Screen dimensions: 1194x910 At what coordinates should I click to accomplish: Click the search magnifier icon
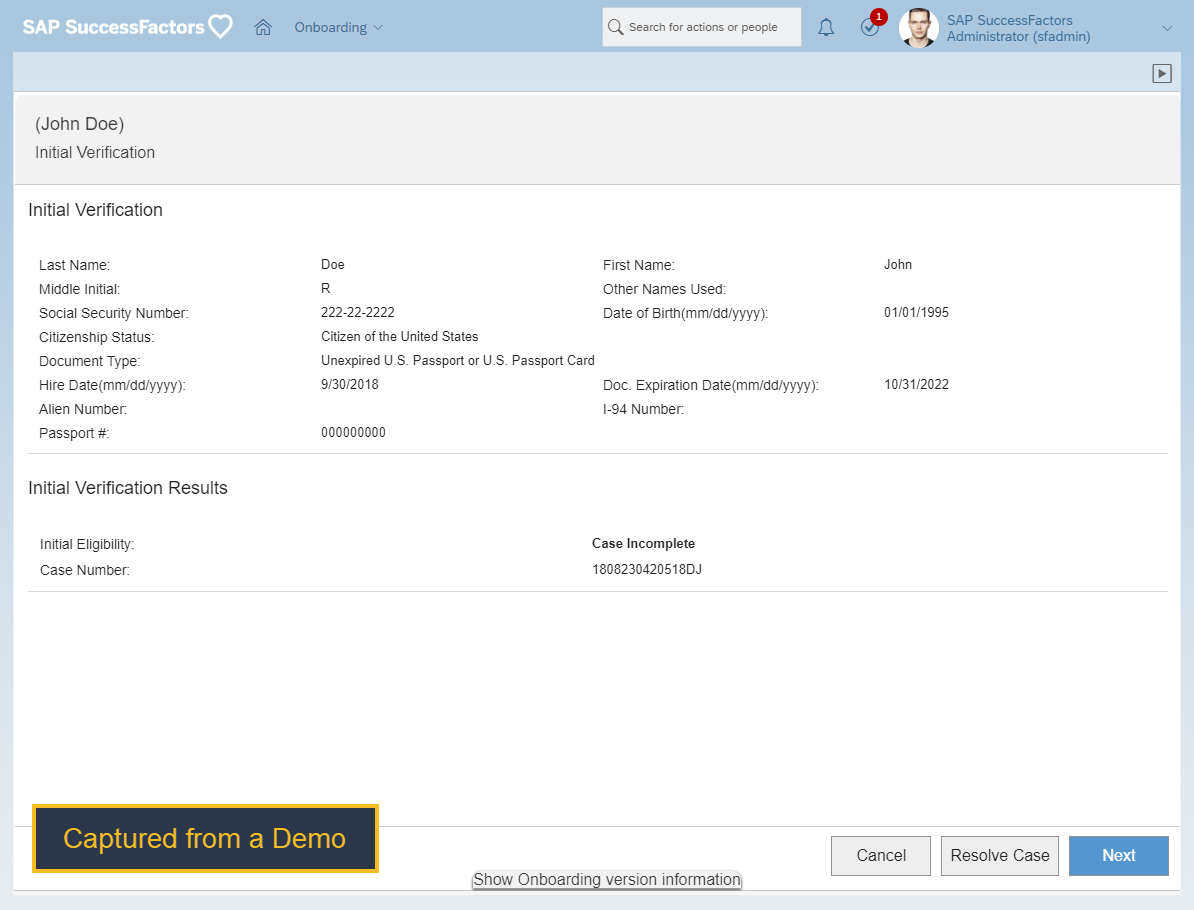pos(615,27)
